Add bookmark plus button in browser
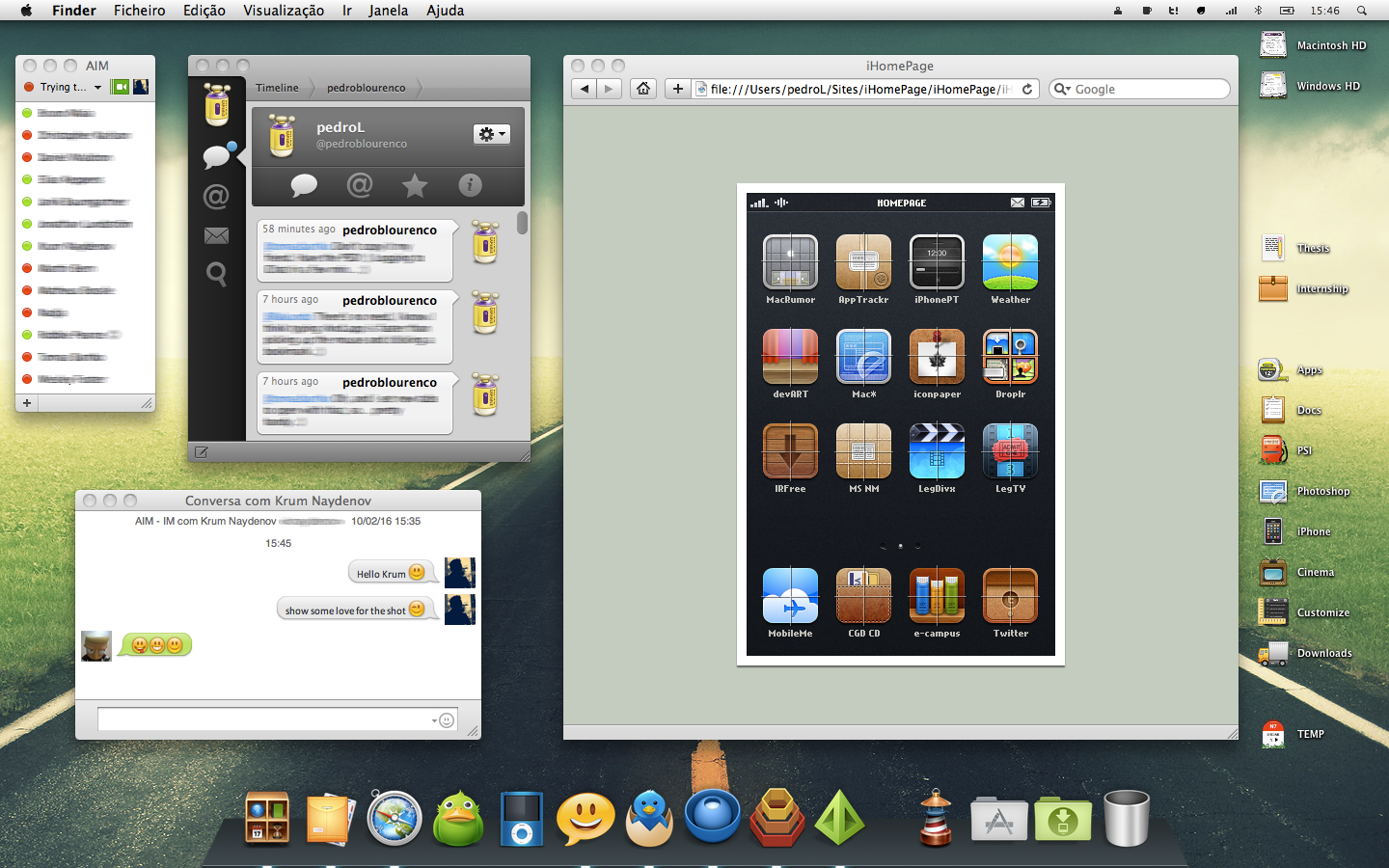This screenshot has width=1389, height=868. coord(678,89)
